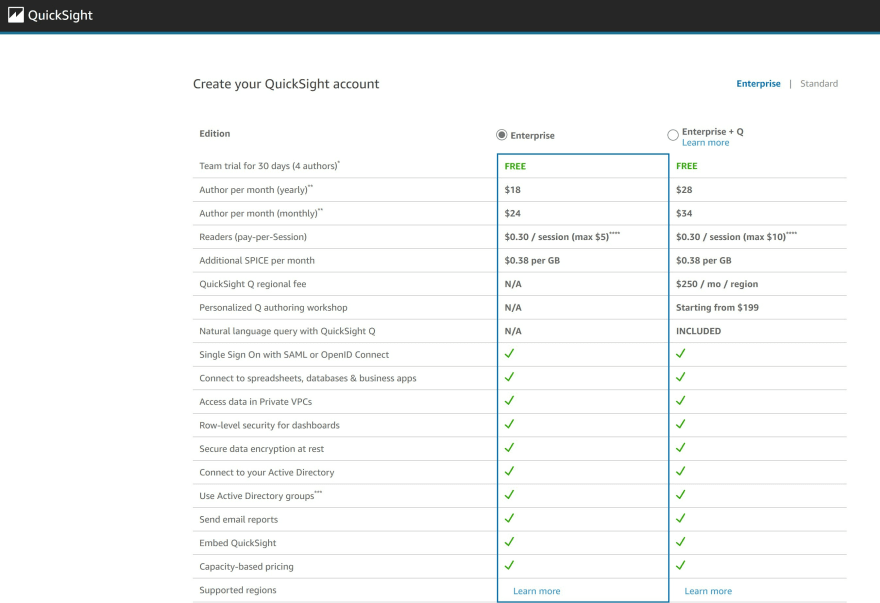The height and width of the screenshot is (603, 880).
Task: Click the $24 author monthly price
Action: click(x=512, y=213)
